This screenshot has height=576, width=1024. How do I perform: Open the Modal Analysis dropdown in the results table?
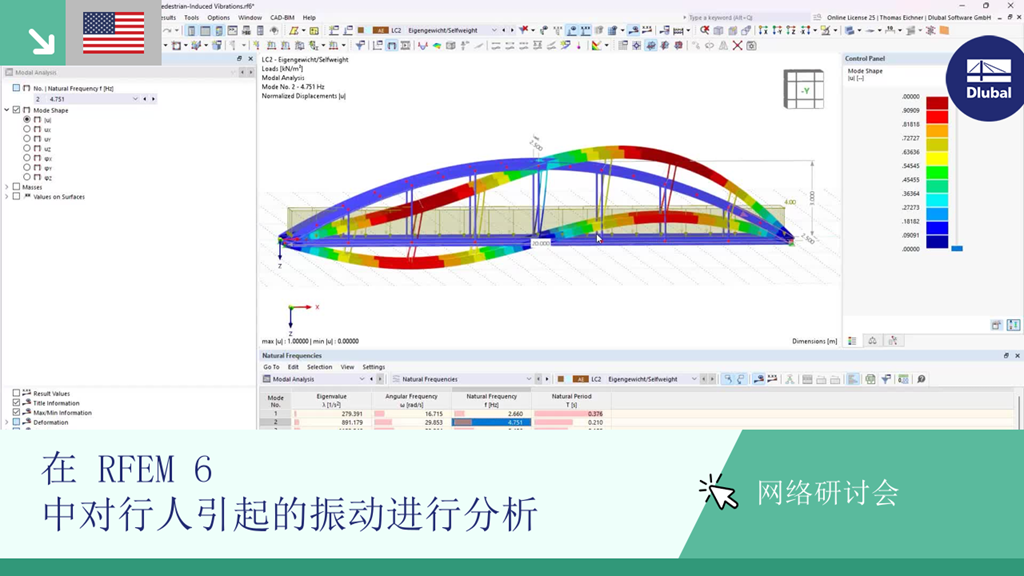point(362,379)
